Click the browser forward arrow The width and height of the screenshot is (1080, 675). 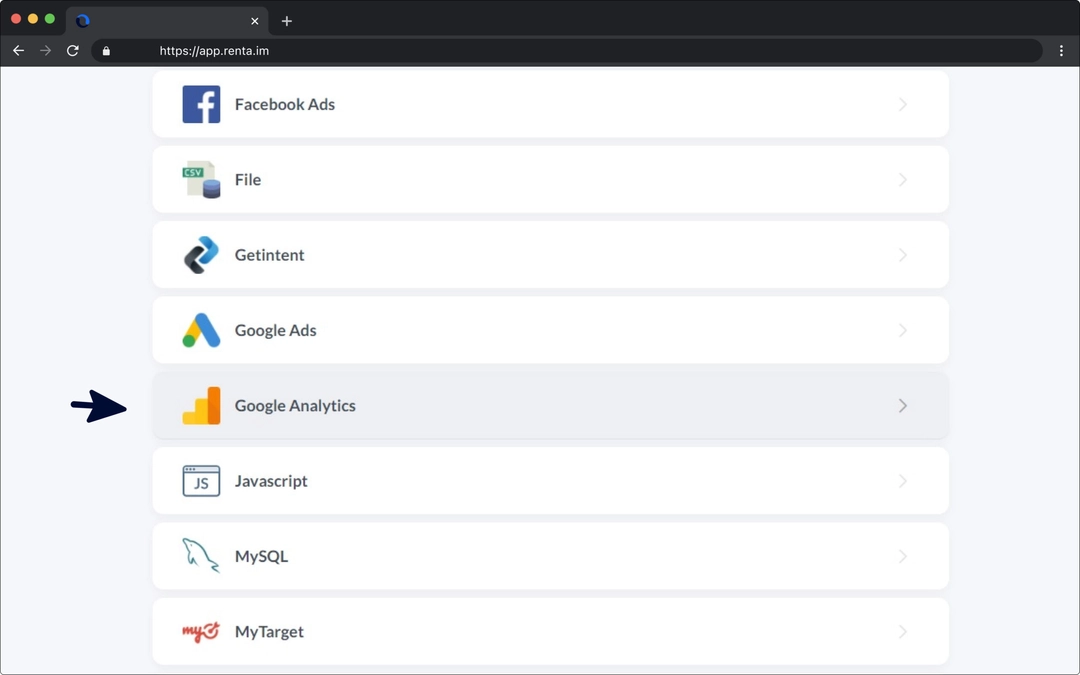45,51
